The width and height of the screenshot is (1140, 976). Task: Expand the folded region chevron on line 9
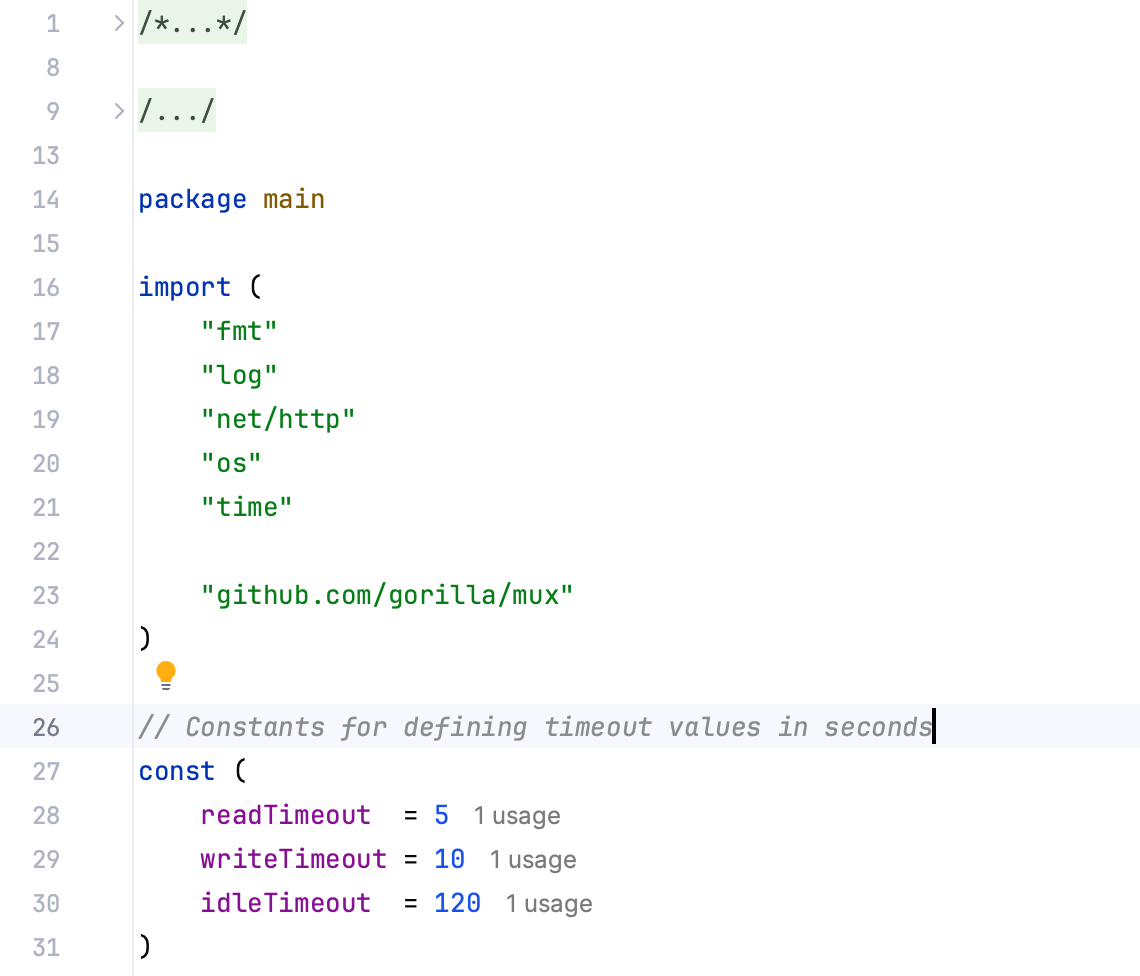click(119, 111)
